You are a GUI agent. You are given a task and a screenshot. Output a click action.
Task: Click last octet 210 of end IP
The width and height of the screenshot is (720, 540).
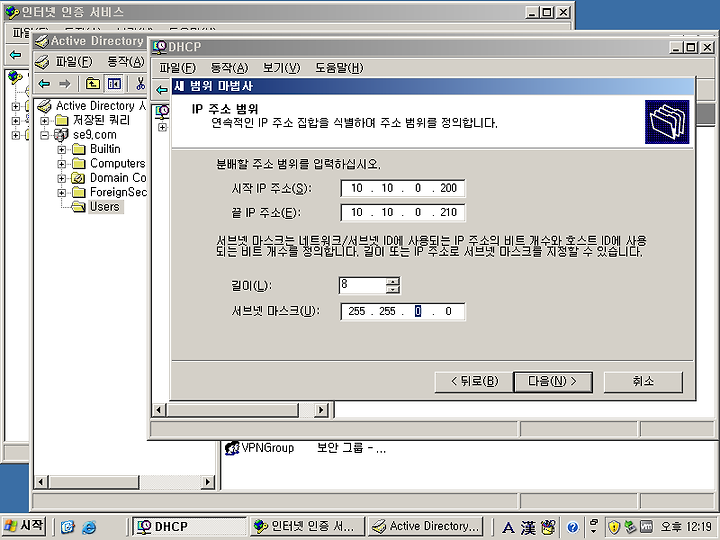coord(448,212)
